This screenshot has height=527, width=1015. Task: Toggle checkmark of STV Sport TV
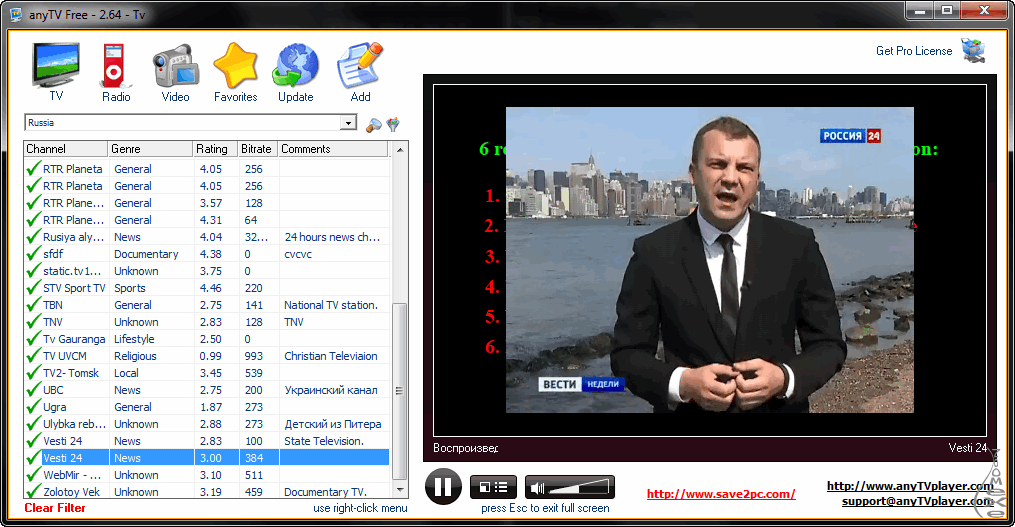tap(33, 288)
